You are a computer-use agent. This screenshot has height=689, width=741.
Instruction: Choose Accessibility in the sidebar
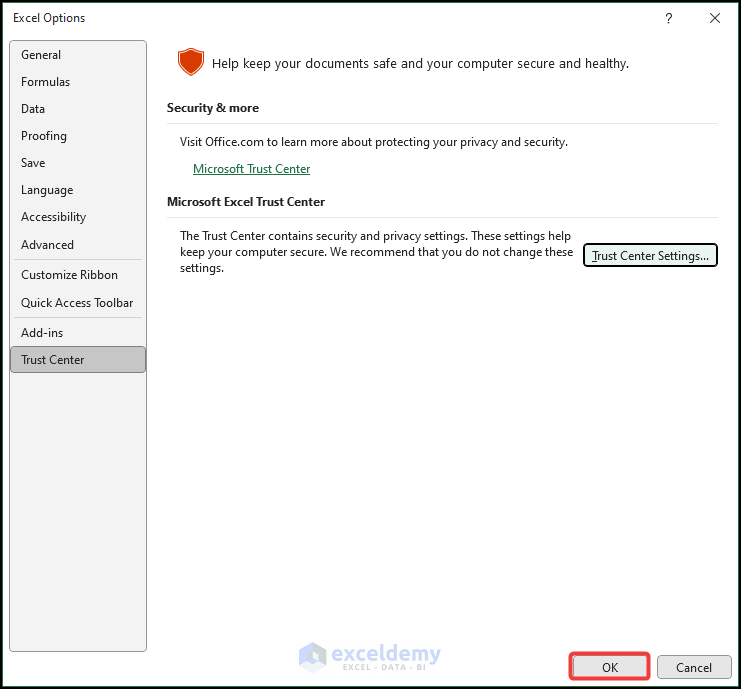[78, 217]
